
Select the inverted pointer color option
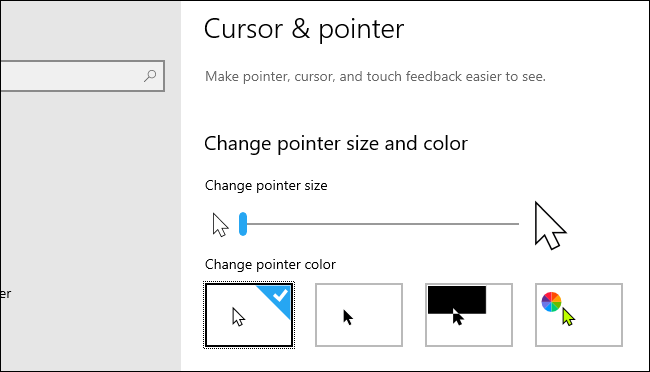tap(469, 315)
